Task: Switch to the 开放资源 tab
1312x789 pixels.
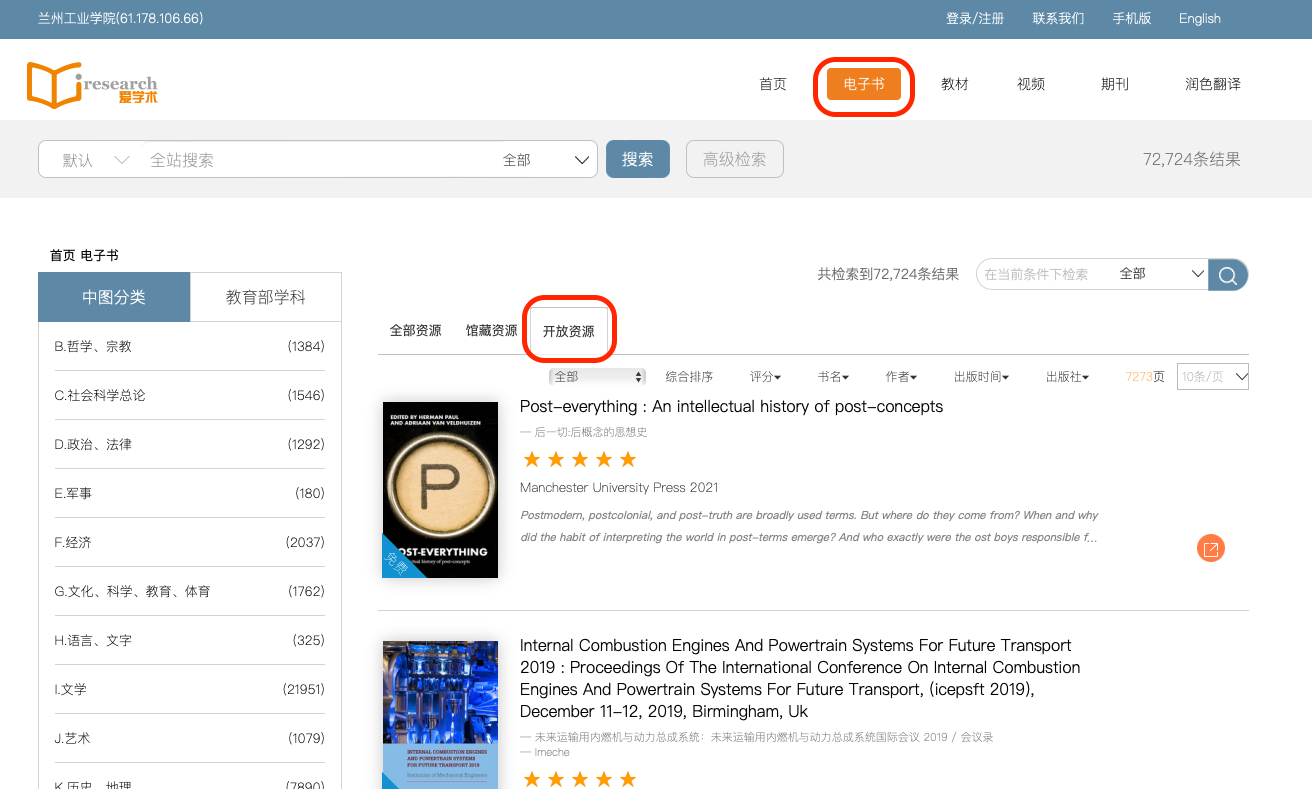Action: tap(568, 331)
